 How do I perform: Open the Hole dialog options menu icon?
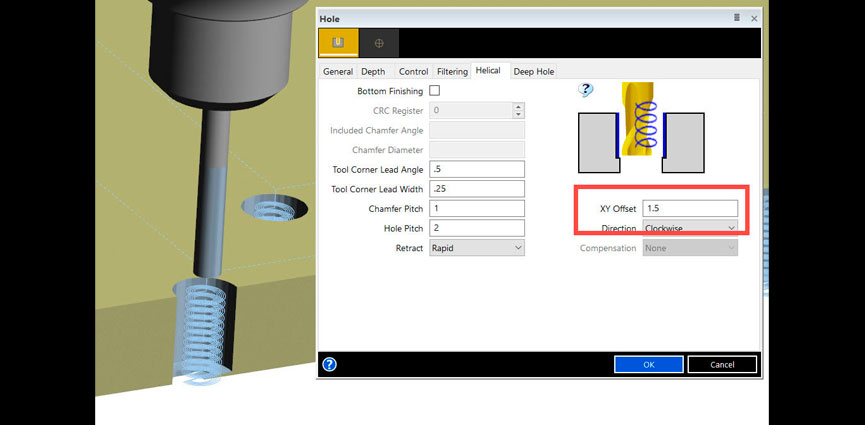point(736,18)
